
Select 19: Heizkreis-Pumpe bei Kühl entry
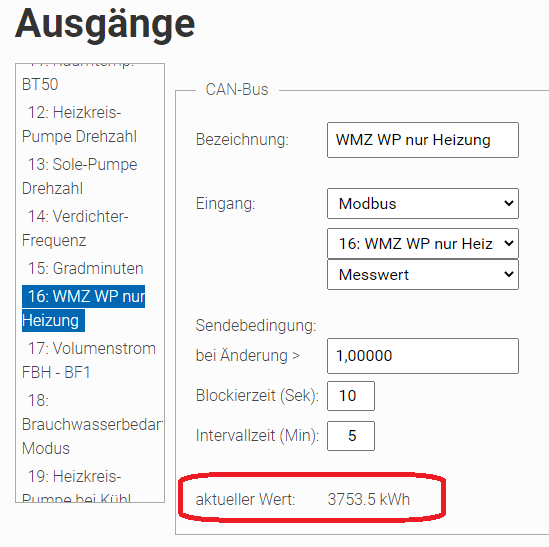click(76, 485)
